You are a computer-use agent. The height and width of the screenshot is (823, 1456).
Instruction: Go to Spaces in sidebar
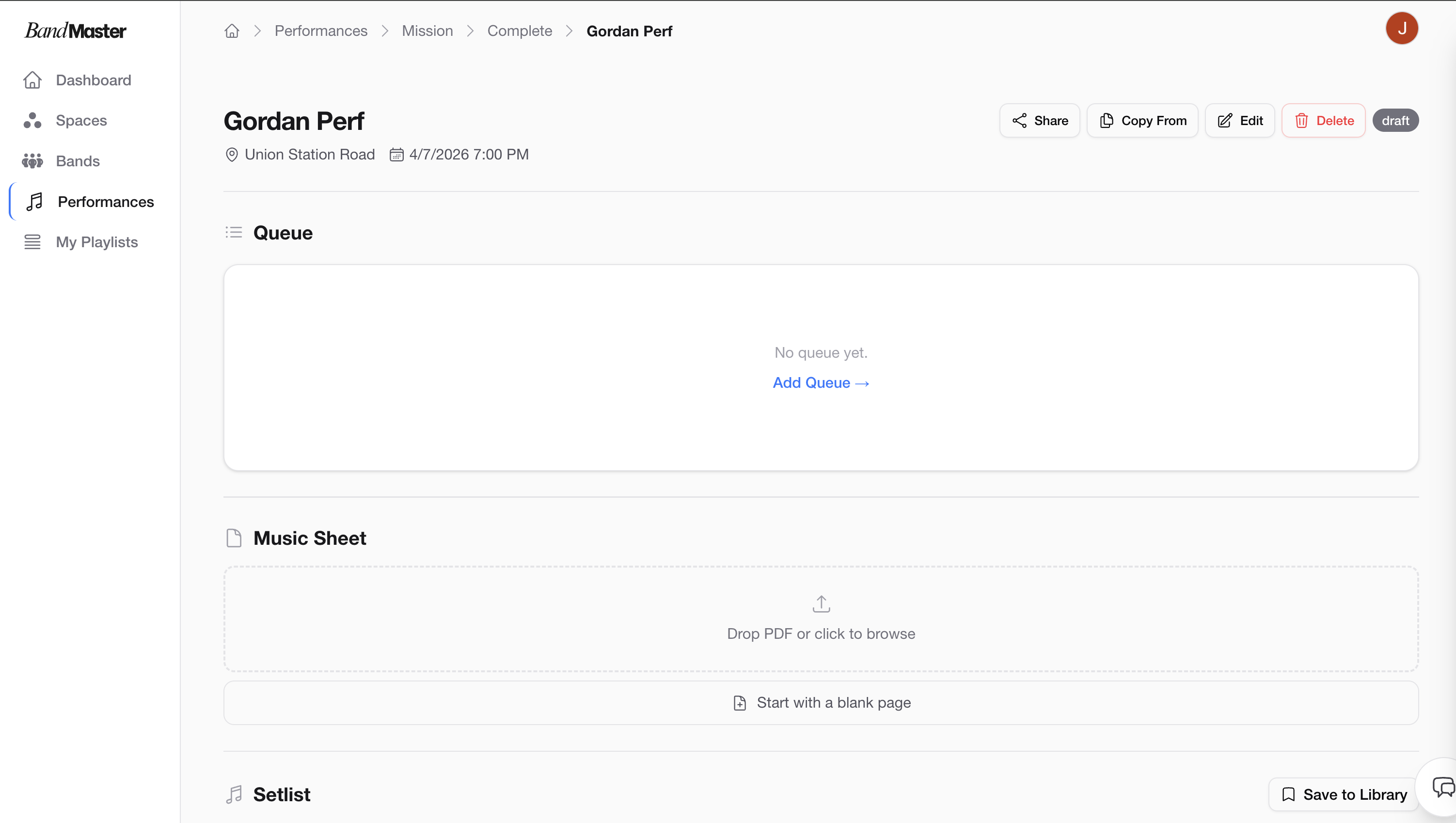click(x=81, y=120)
